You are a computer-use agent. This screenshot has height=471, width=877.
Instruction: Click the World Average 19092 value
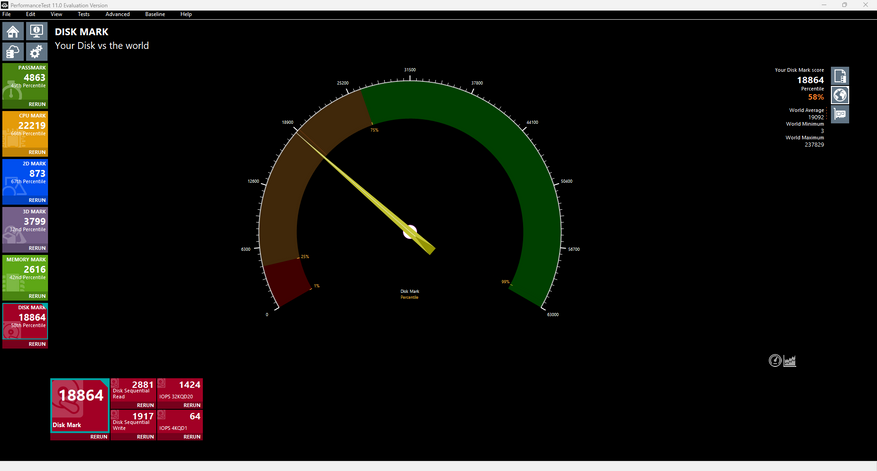[x=815, y=117]
